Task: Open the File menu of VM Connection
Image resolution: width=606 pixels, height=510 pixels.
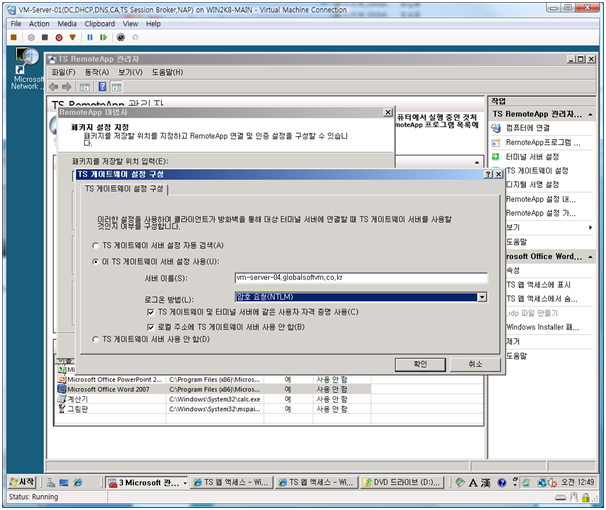Action: click(16, 24)
